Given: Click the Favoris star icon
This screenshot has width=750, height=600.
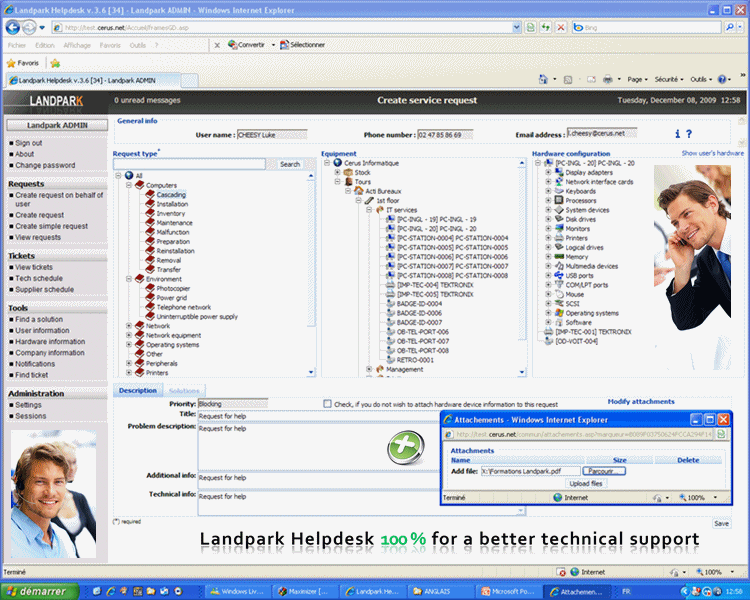Looking at the screenshot, I should (x=11, y=63).
